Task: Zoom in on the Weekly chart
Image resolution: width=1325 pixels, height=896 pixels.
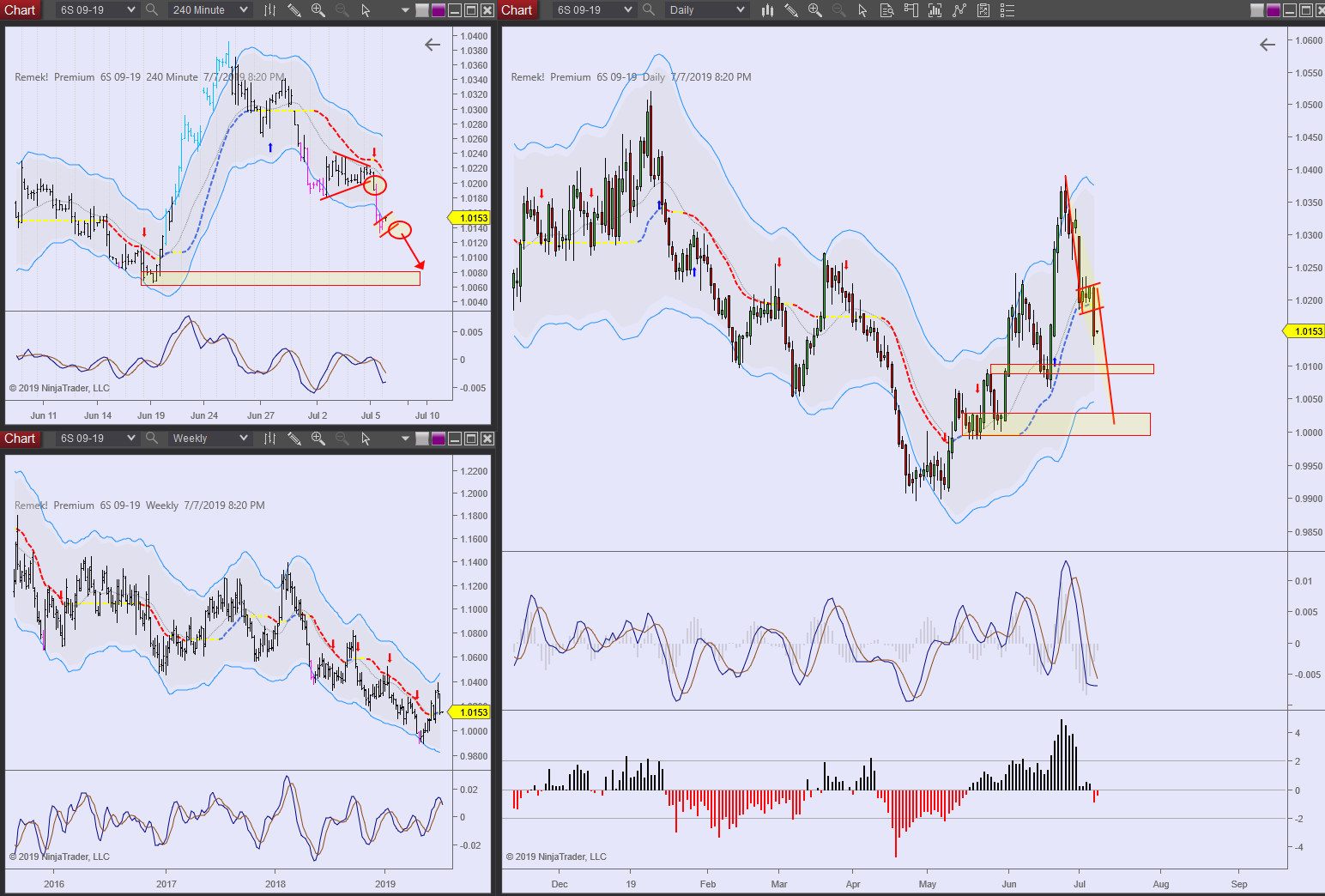Action: pos(318,439)
